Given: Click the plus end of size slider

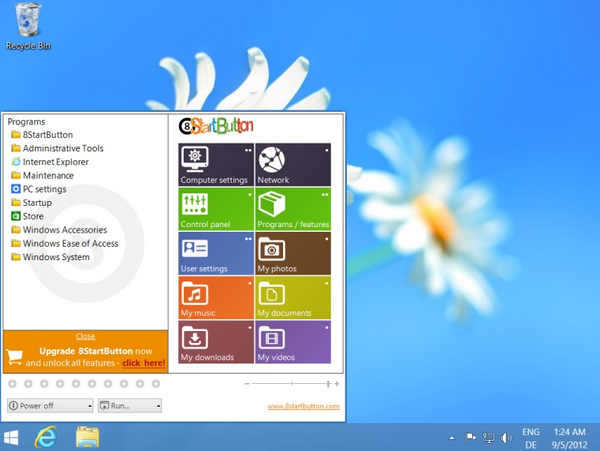Looking at the screenshot, I should pos(337,384).
